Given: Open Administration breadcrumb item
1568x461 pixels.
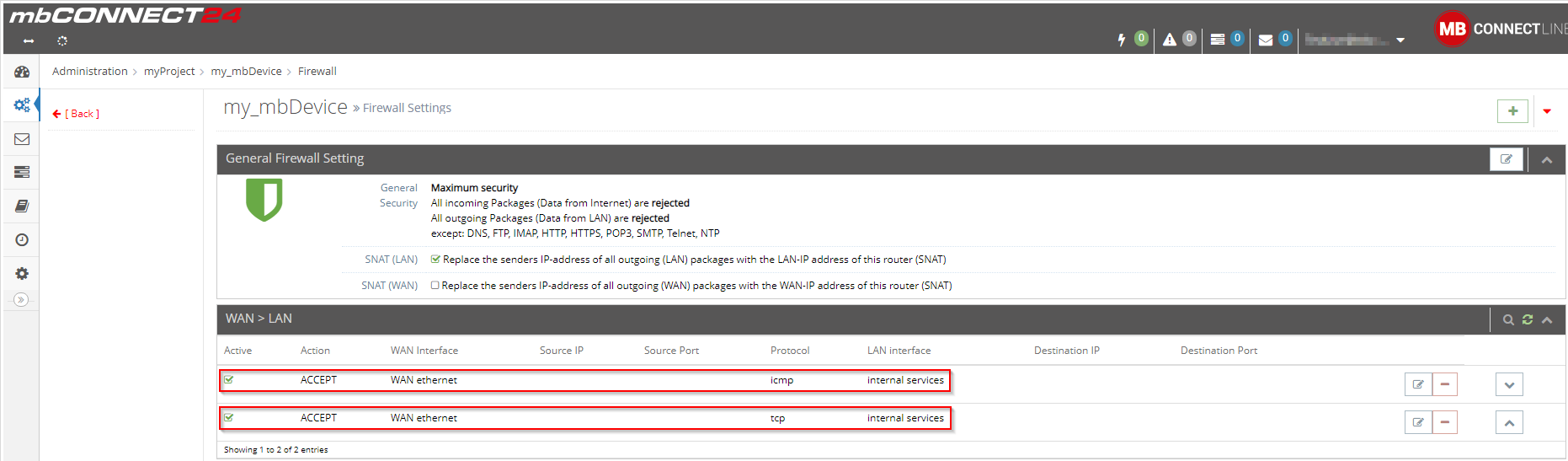Looking at the screenshot, I should pos(90,72).
